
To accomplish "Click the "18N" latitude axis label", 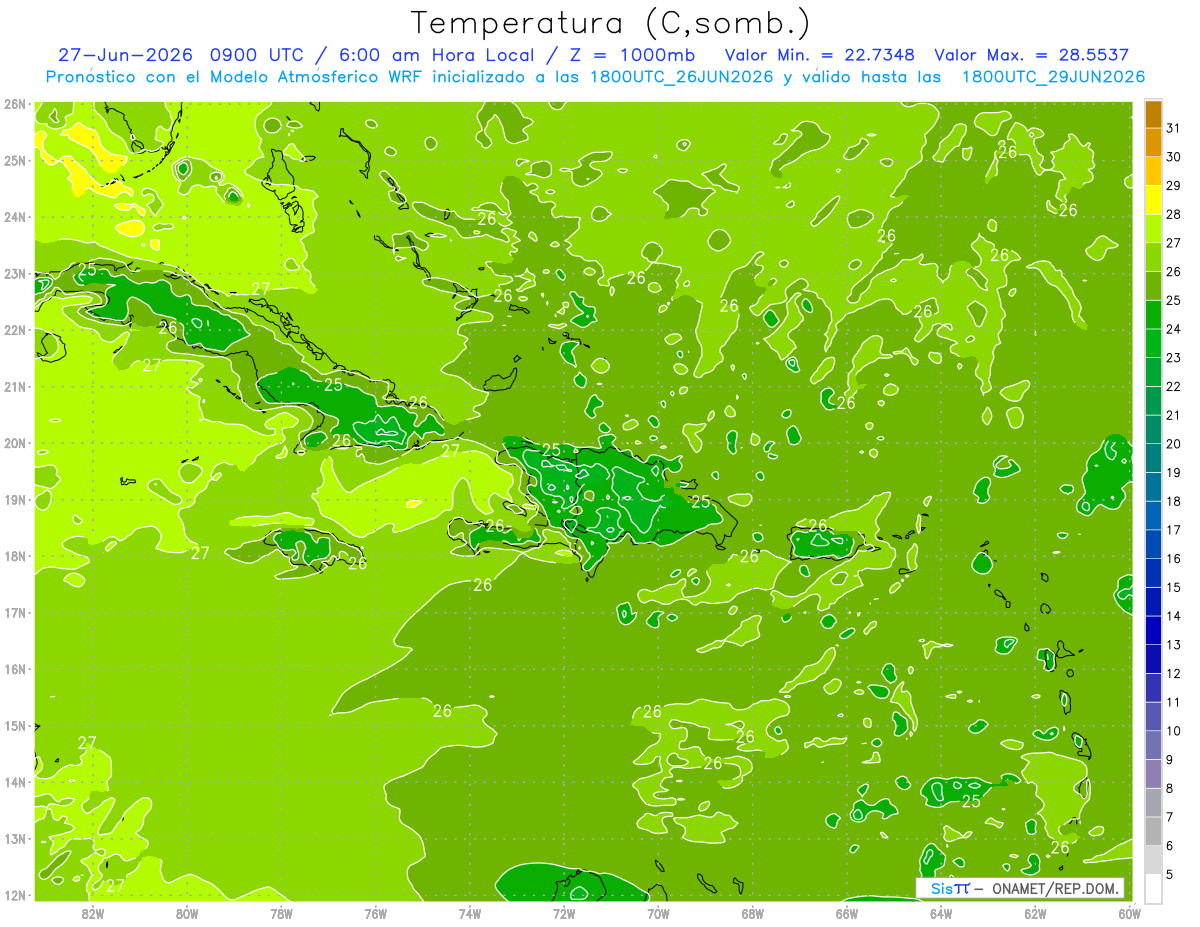I will click(14, 556).
